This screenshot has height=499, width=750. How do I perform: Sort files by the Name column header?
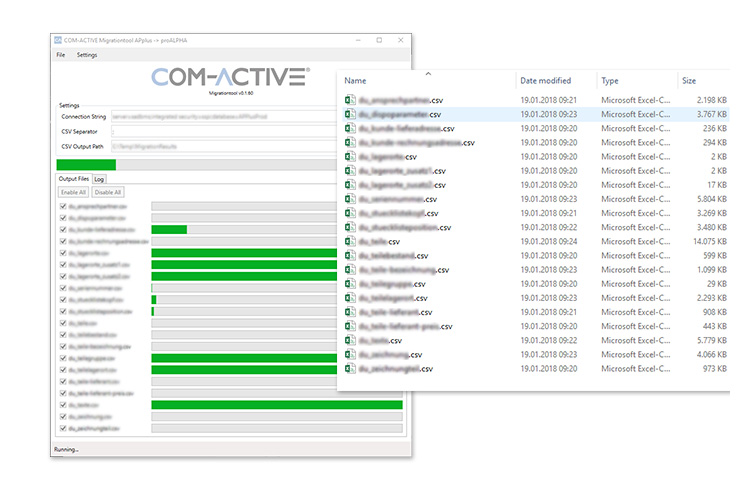click(x=355, y=81)
